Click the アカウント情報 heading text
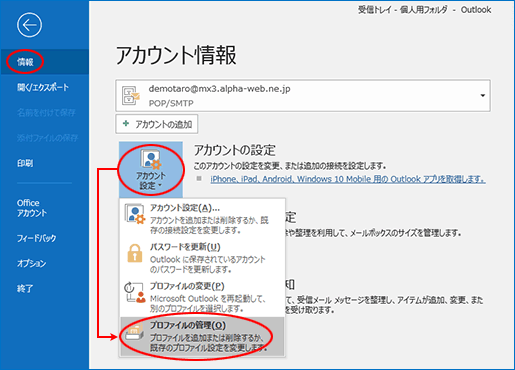 pos(176,55)
